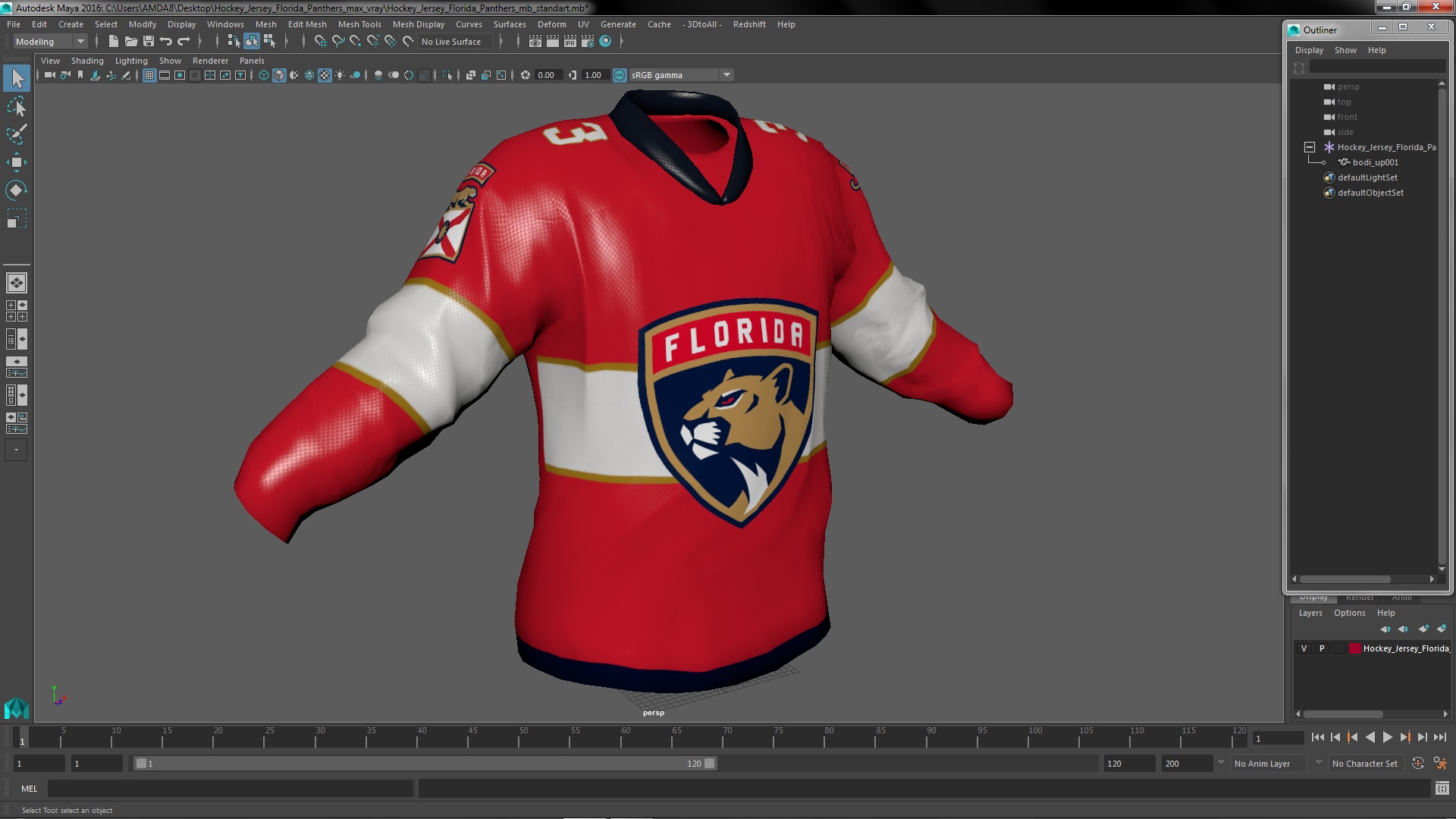Toggle view transform color management button
The height and width of the screenshot is (819, 1456).
620,75
